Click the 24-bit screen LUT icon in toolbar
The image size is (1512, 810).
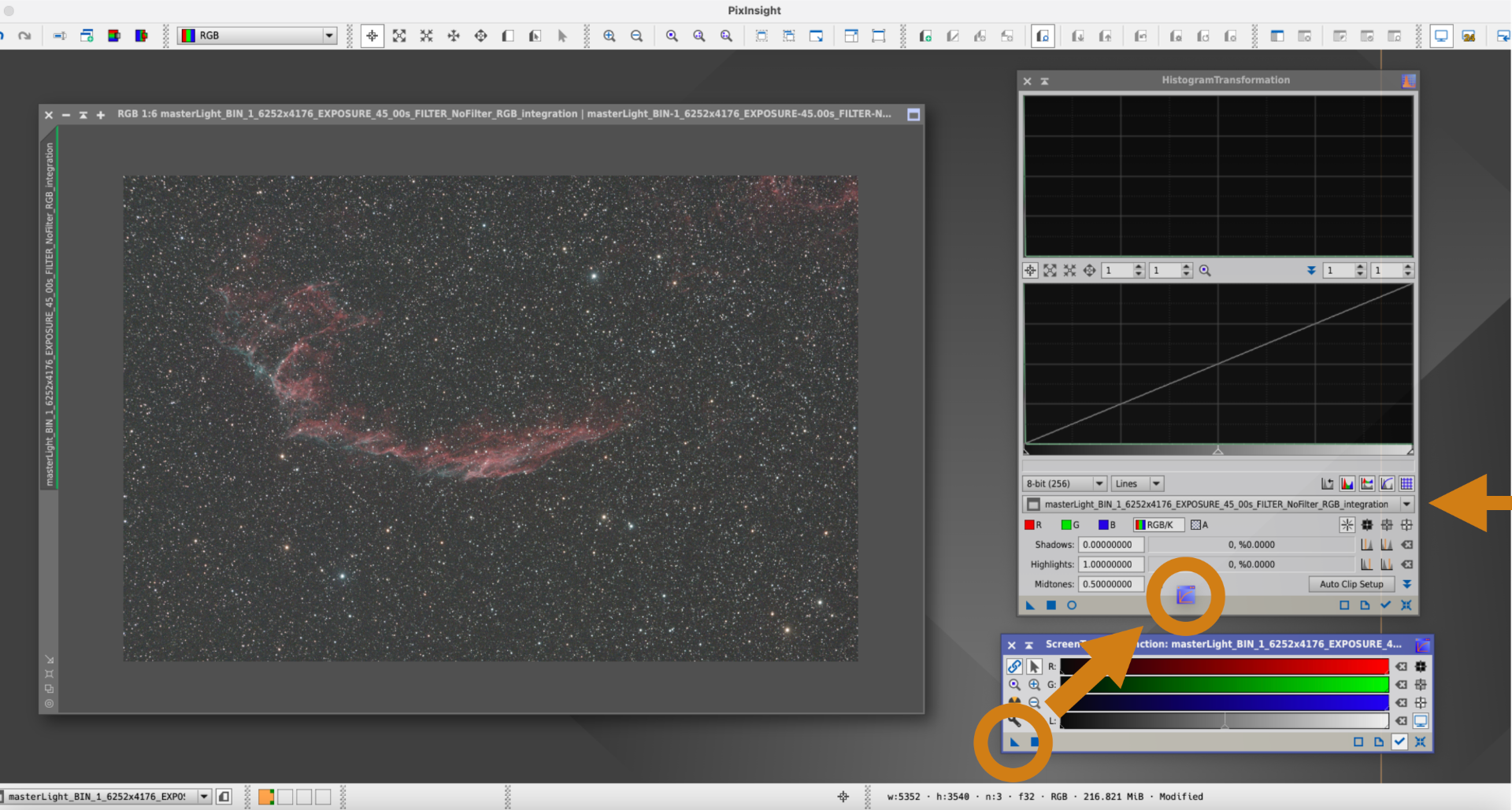pos(1469,35)
